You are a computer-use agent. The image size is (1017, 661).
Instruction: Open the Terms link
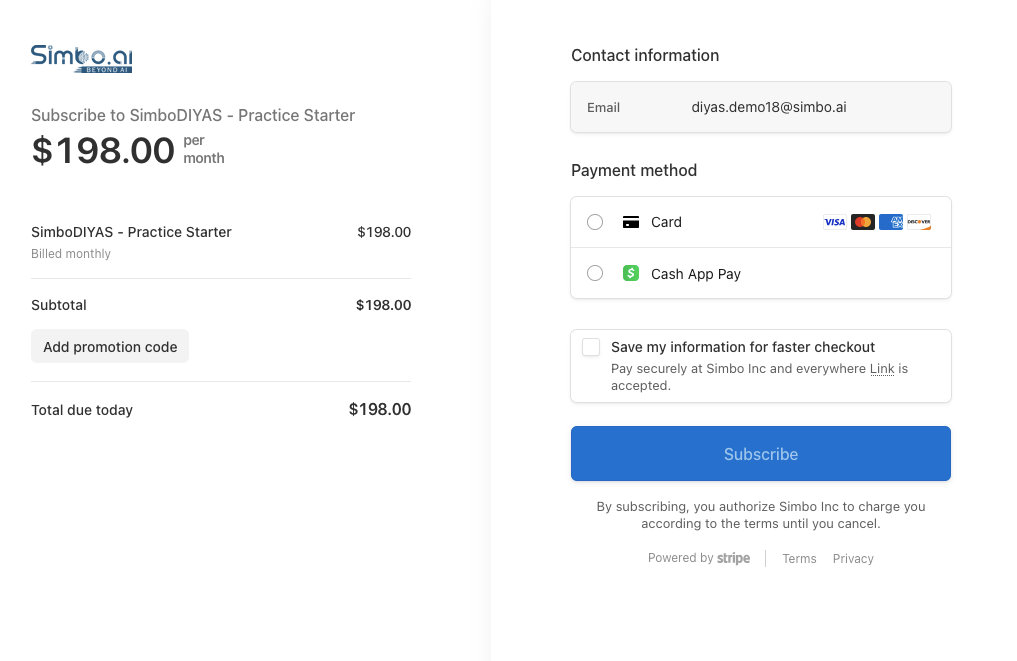[799, 559]
